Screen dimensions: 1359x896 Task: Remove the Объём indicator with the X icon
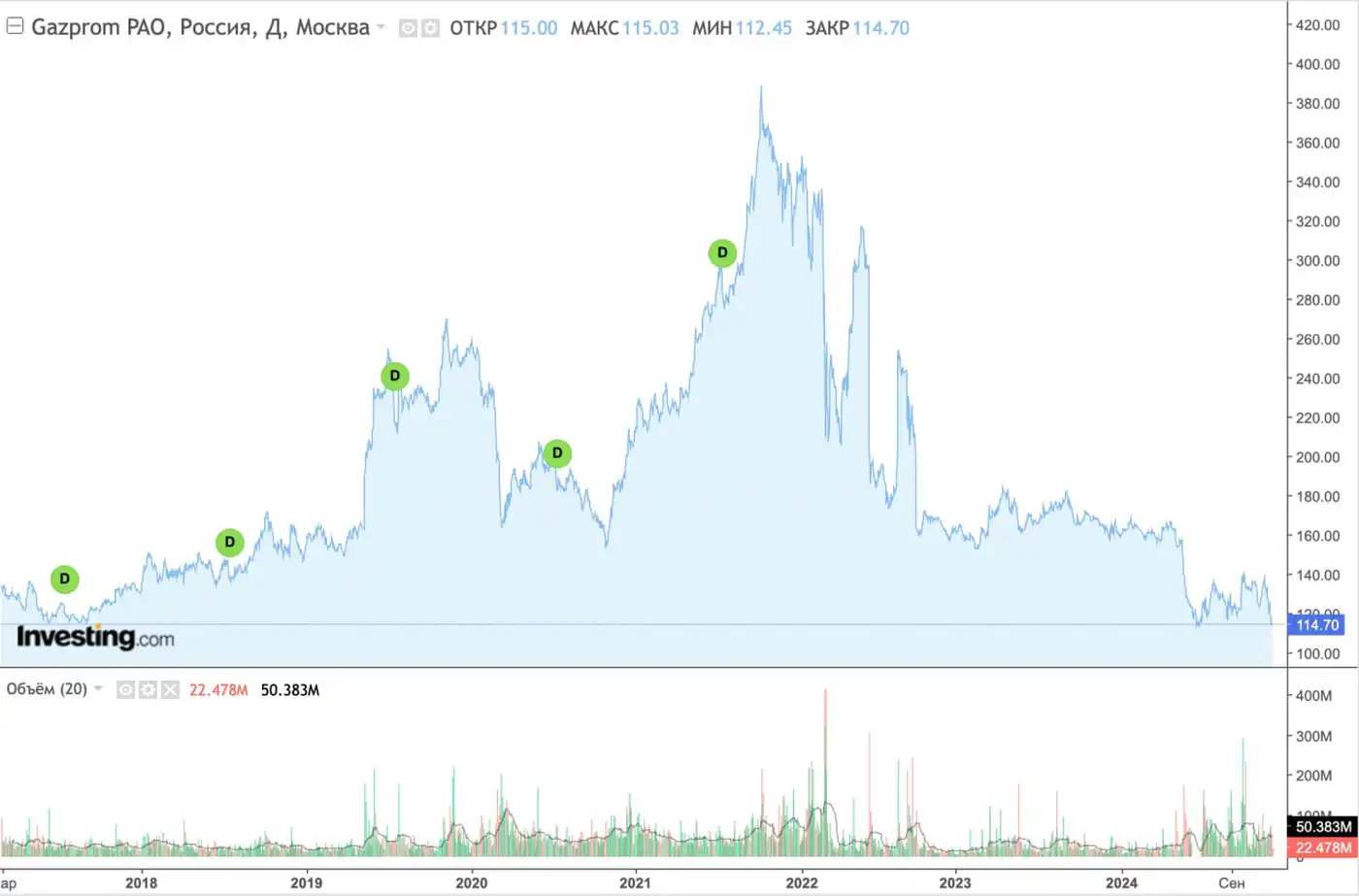[170, 690]
